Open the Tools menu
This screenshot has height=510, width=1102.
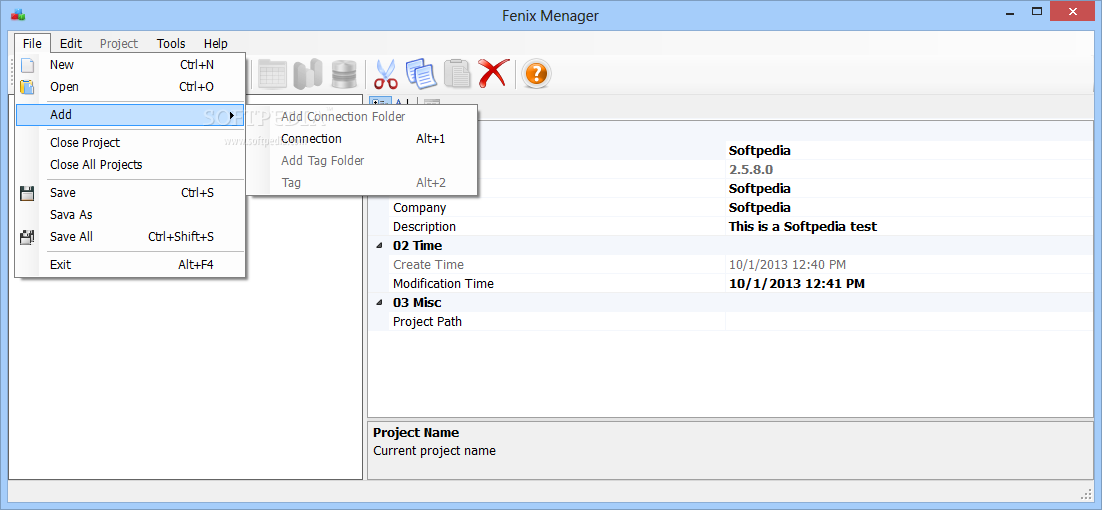pyautogui.click(x=171, y=44)
